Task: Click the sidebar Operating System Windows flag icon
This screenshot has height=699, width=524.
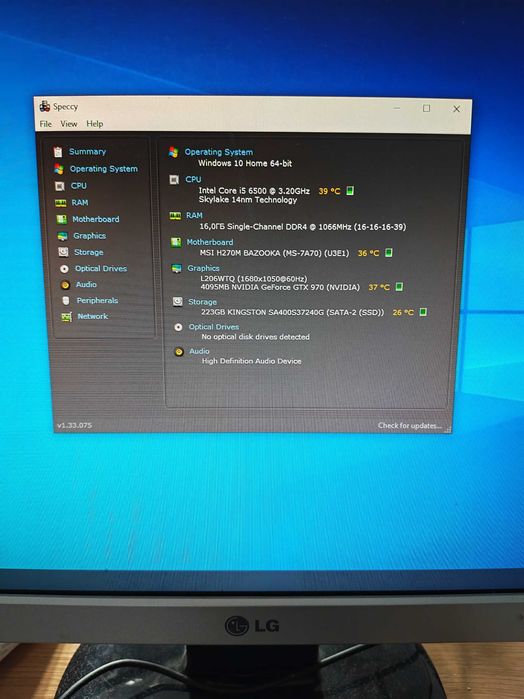Action: pos(59,169)
